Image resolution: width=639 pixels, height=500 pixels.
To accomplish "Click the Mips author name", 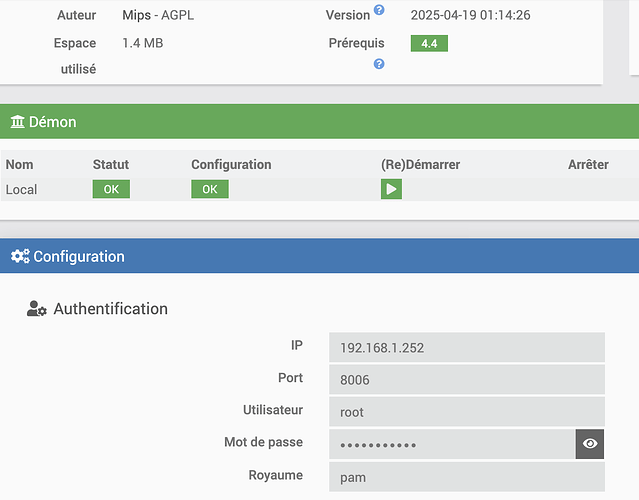I will pos(137,16).
